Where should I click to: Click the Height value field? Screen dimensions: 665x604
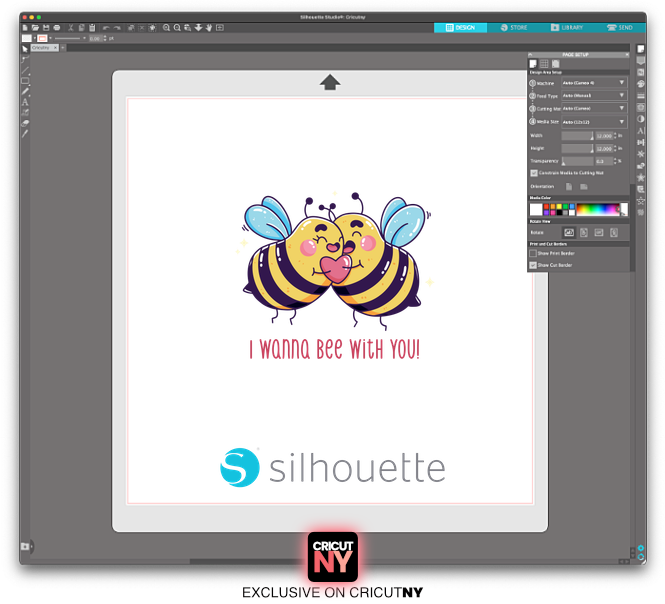click(604, 148)
